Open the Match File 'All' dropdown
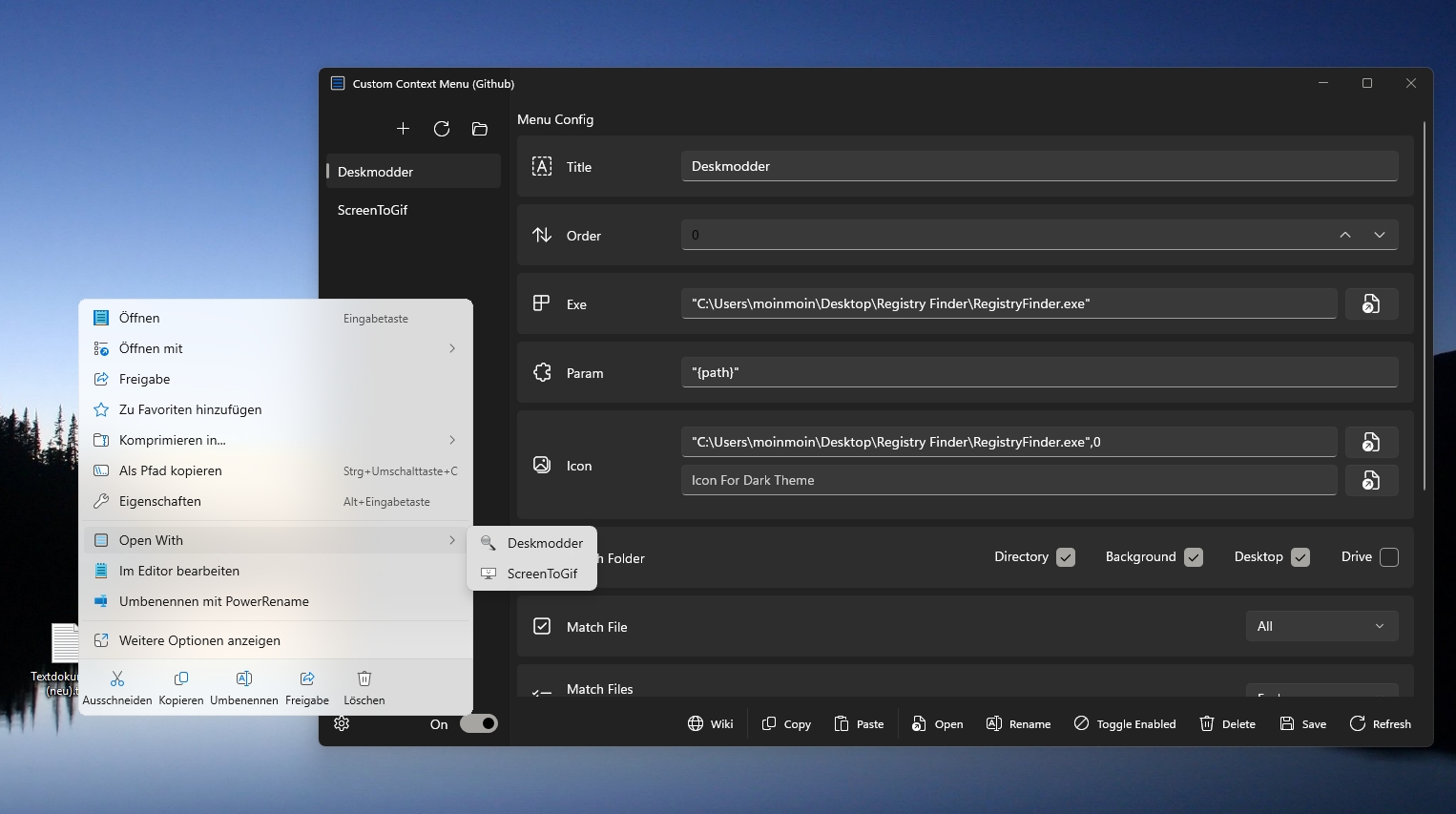The image size is (1456, 814). (1321, 626)
